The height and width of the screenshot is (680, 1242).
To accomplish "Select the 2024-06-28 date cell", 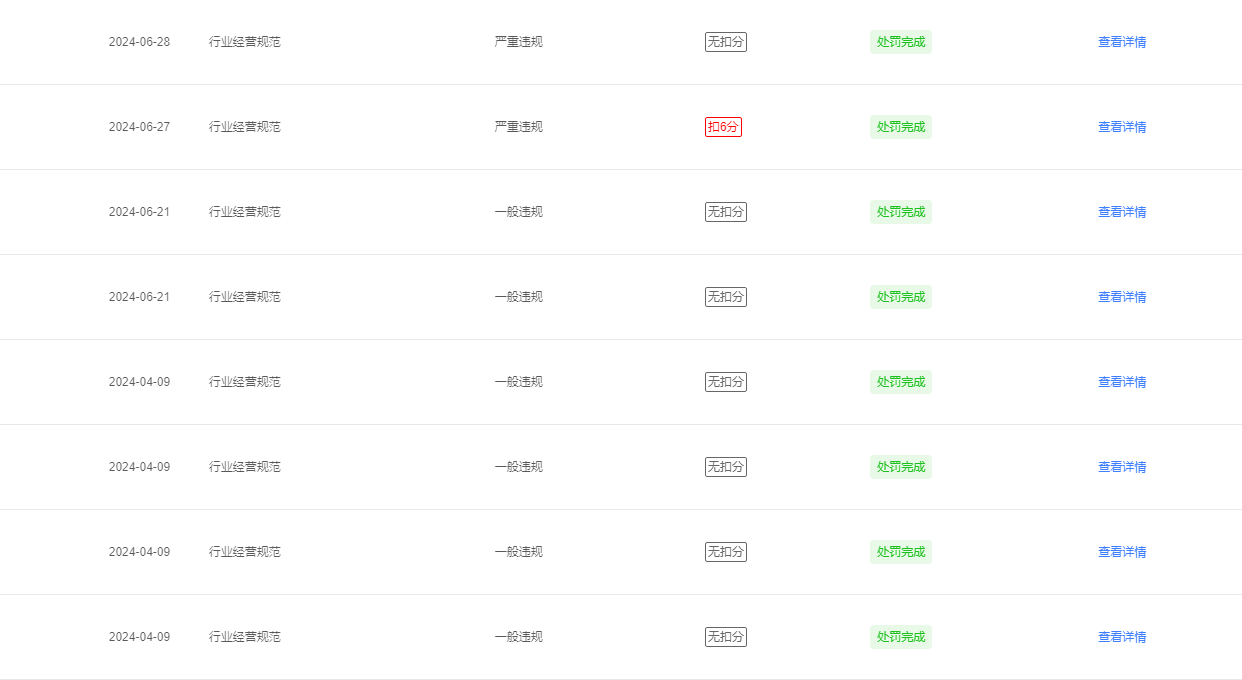I will click(139, 42).
